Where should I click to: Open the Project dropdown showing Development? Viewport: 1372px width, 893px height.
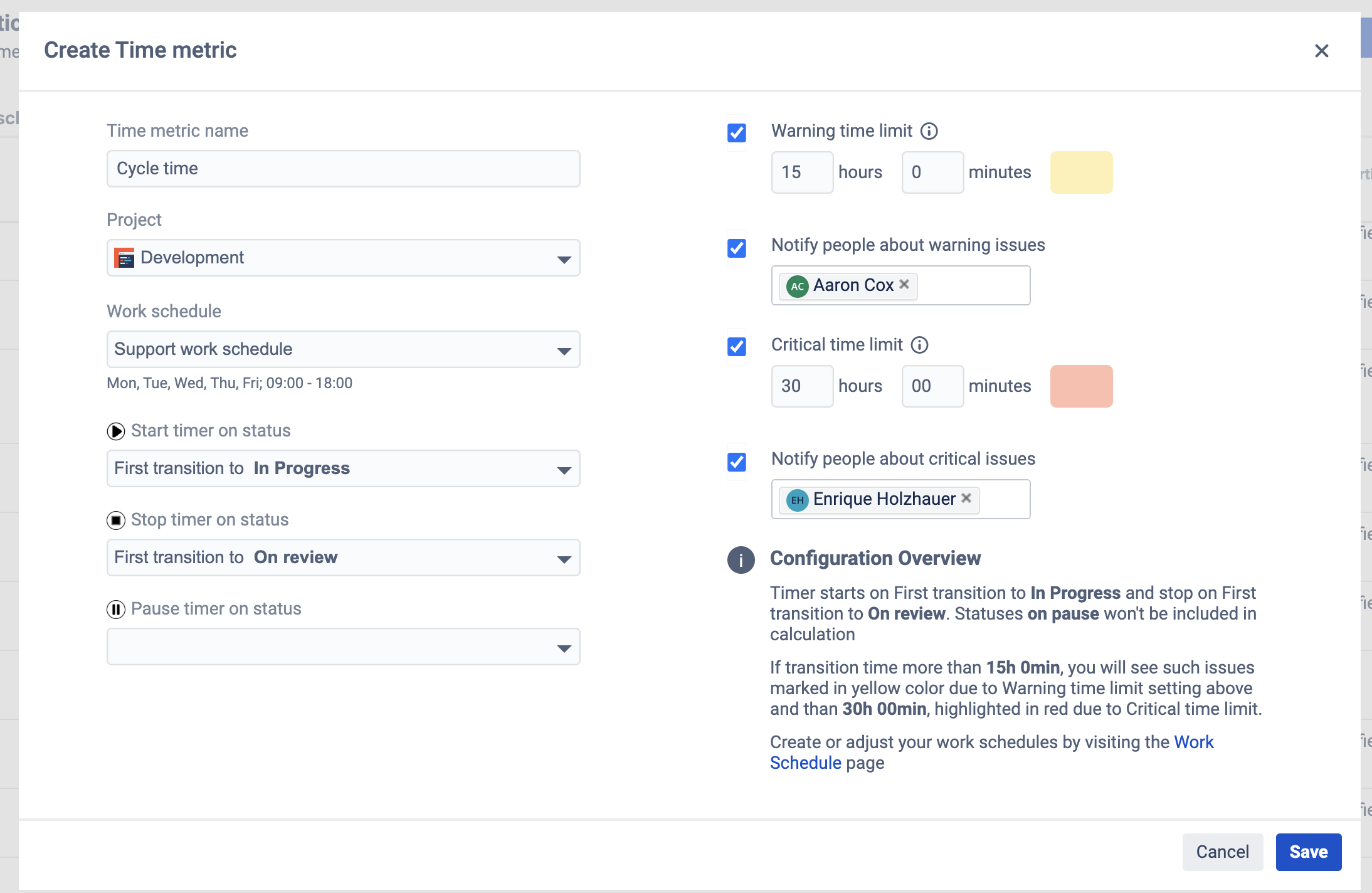[x=343, y=258]
